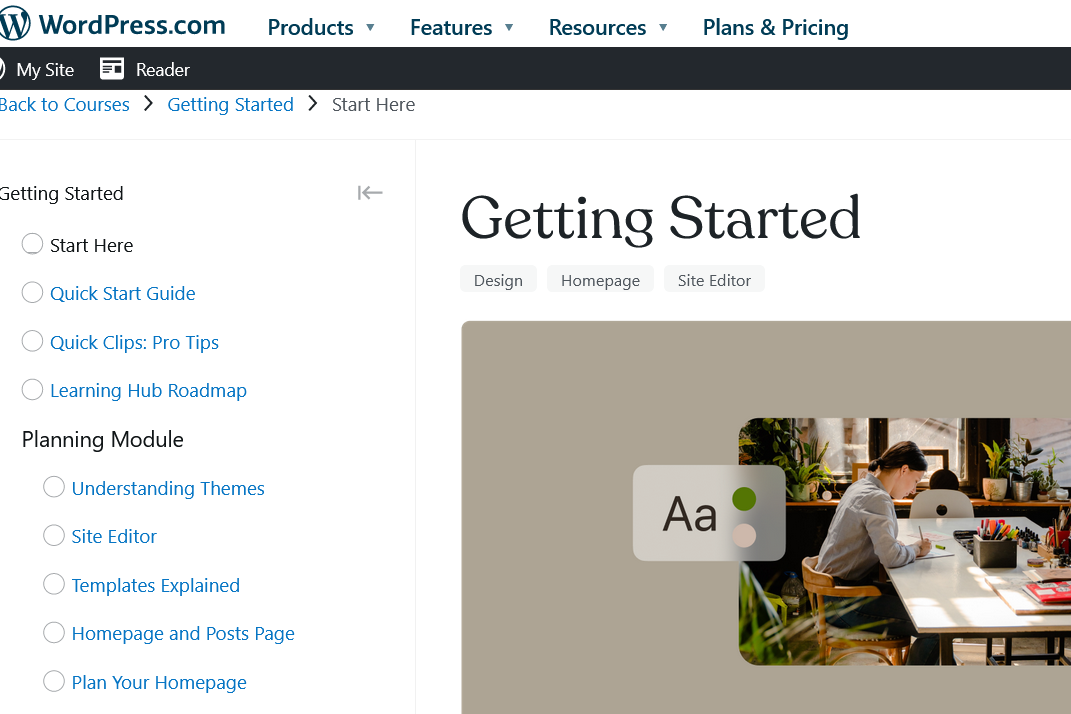Select the Homepage tag
1071x714 pixels.
[x=600, y=280]
